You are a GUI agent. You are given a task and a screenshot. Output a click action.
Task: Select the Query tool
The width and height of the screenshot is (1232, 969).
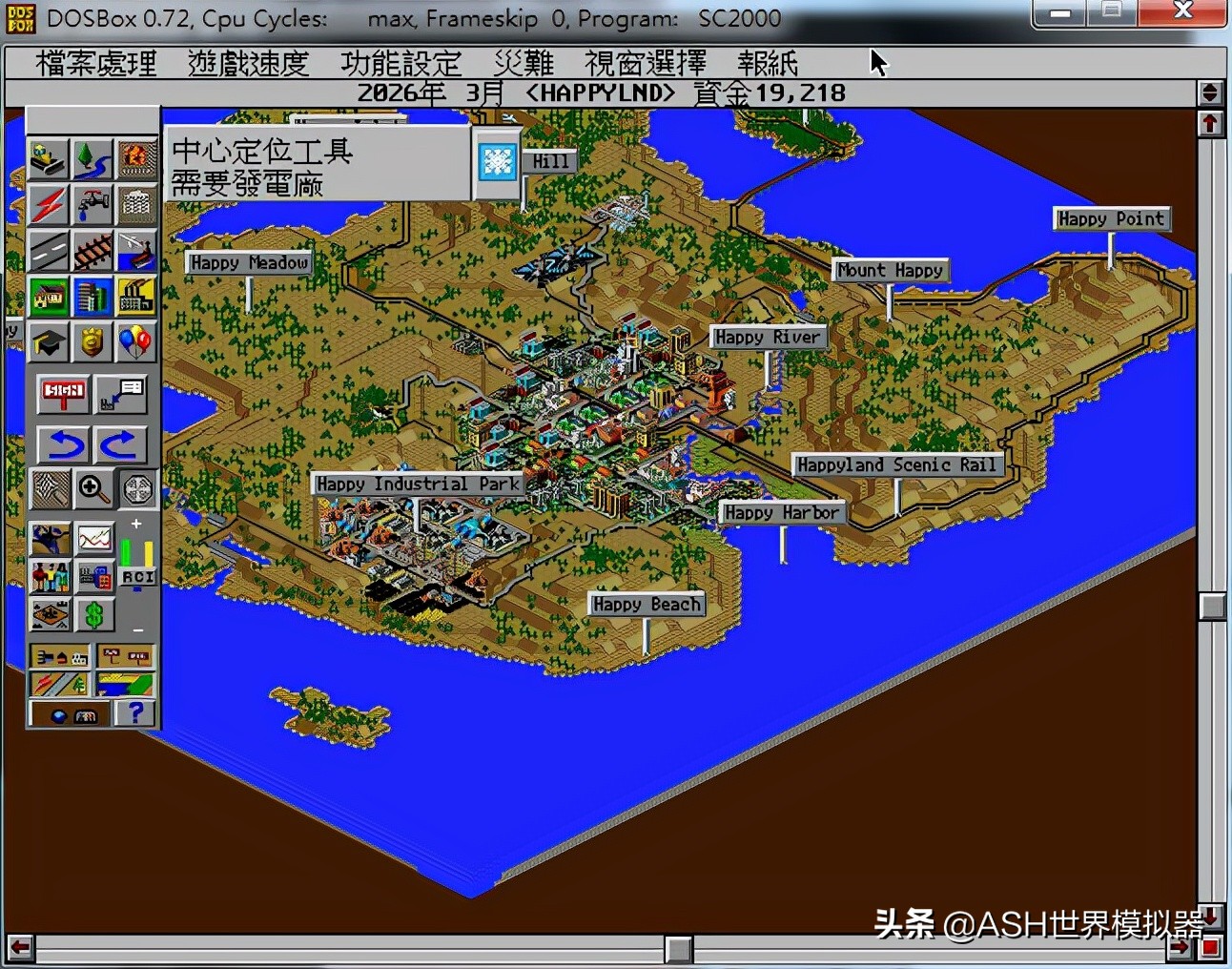(121, 394)
